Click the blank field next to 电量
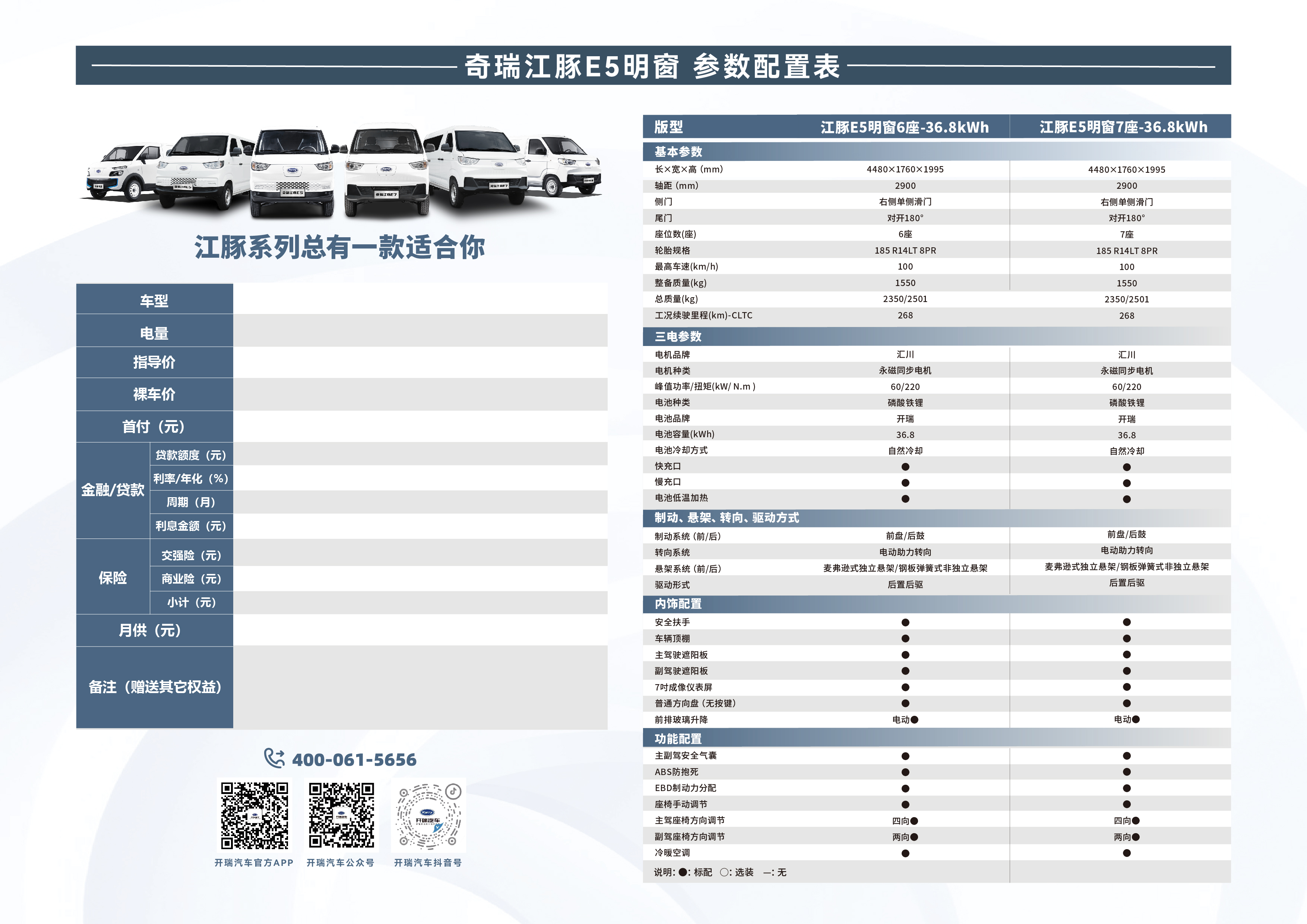This screenshot has height=924, width=1307. (420, 331)
